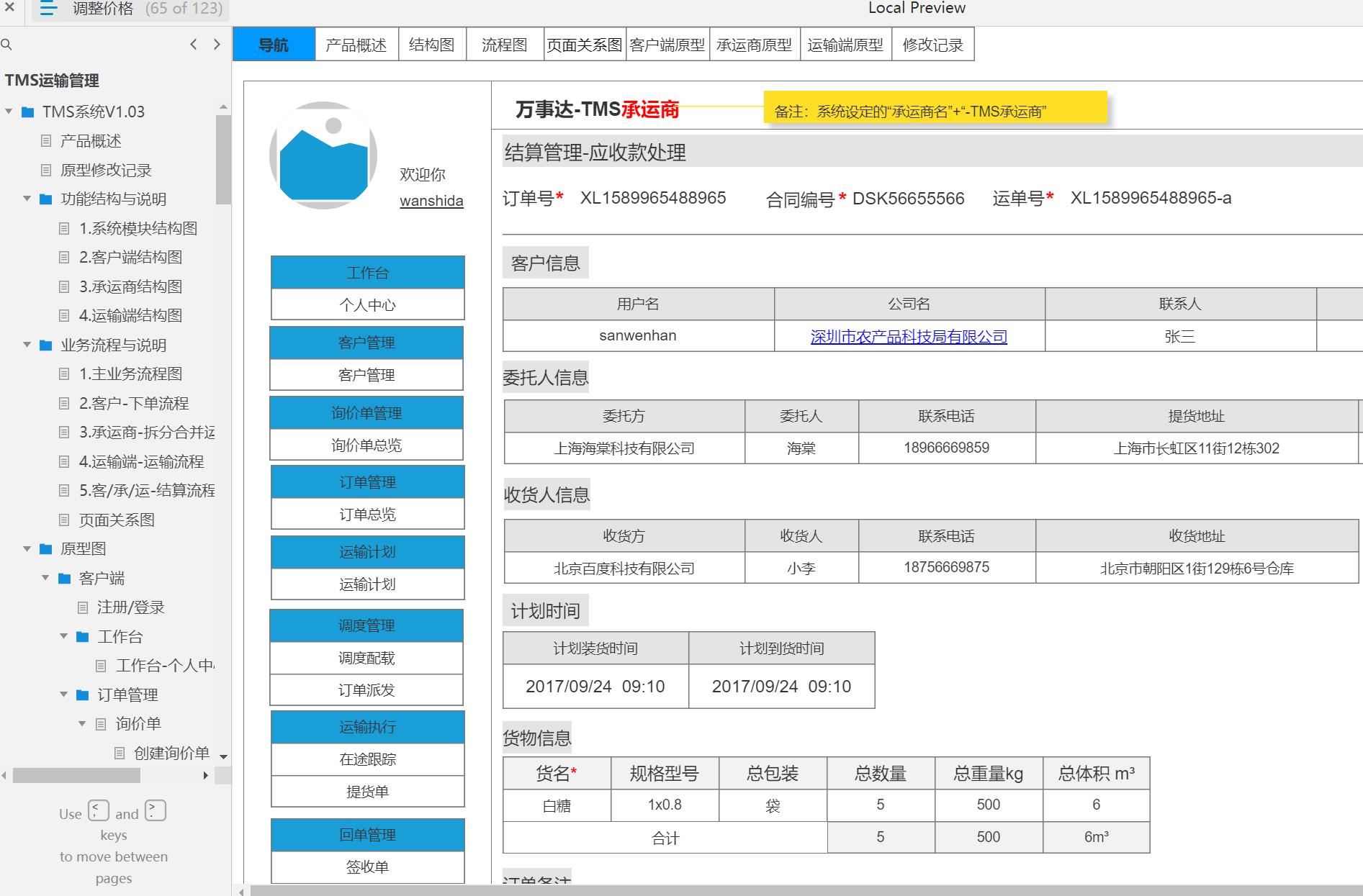Click the 上海市长虹区11街12栋302 address cell
The image size is (1363, 896).
click(x=1197, y=448)
